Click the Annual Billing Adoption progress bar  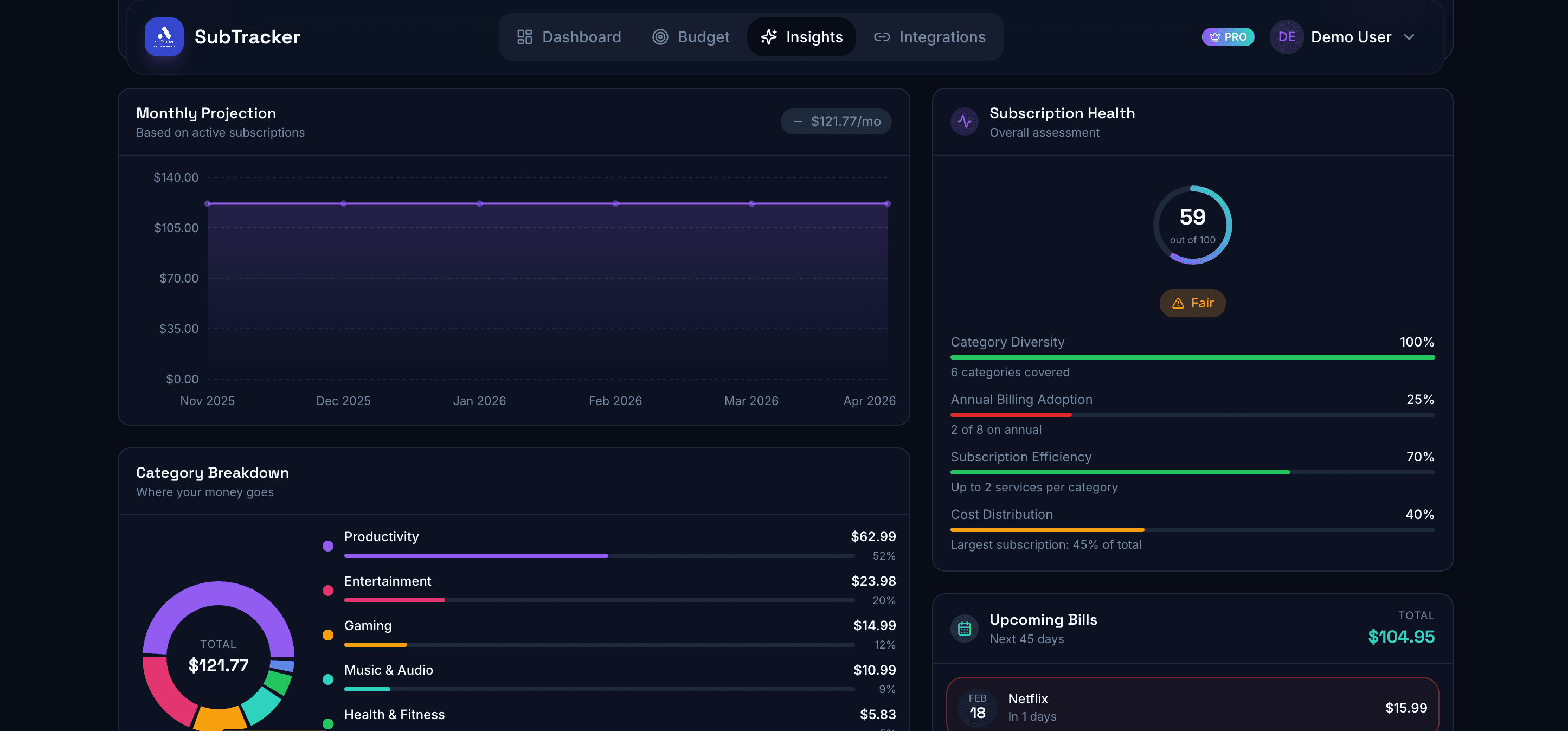tap(1192, 414)
